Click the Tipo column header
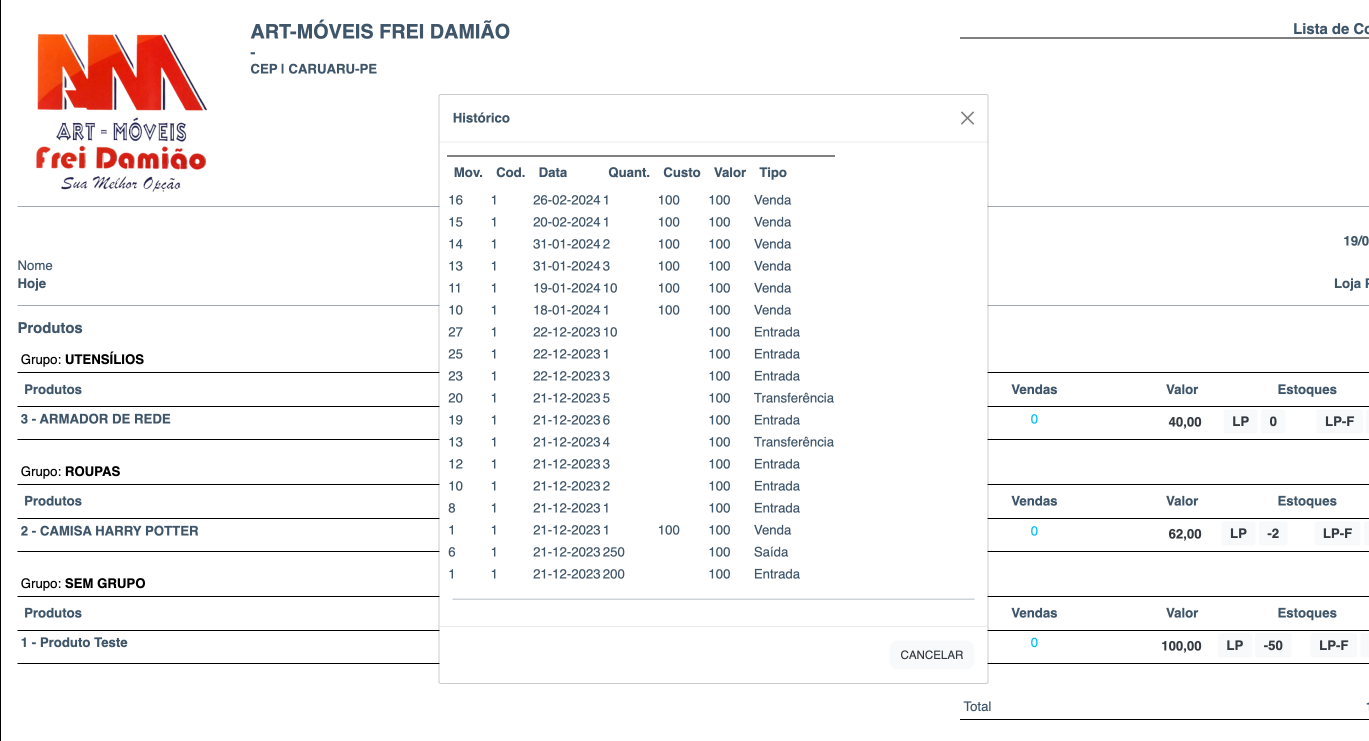This screenshot has height=741, width=1369. click(773, 173)
